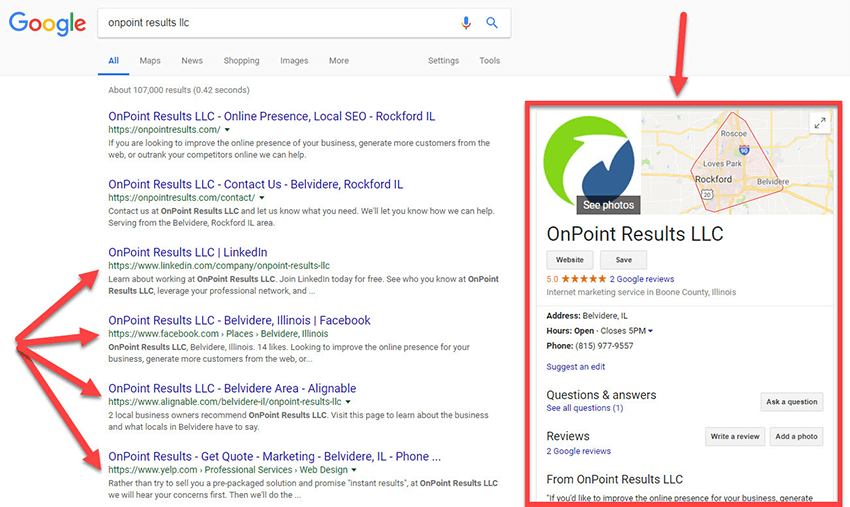Switch to the Maps tab
The image size is (850, 507).
[x=150, y=61]
